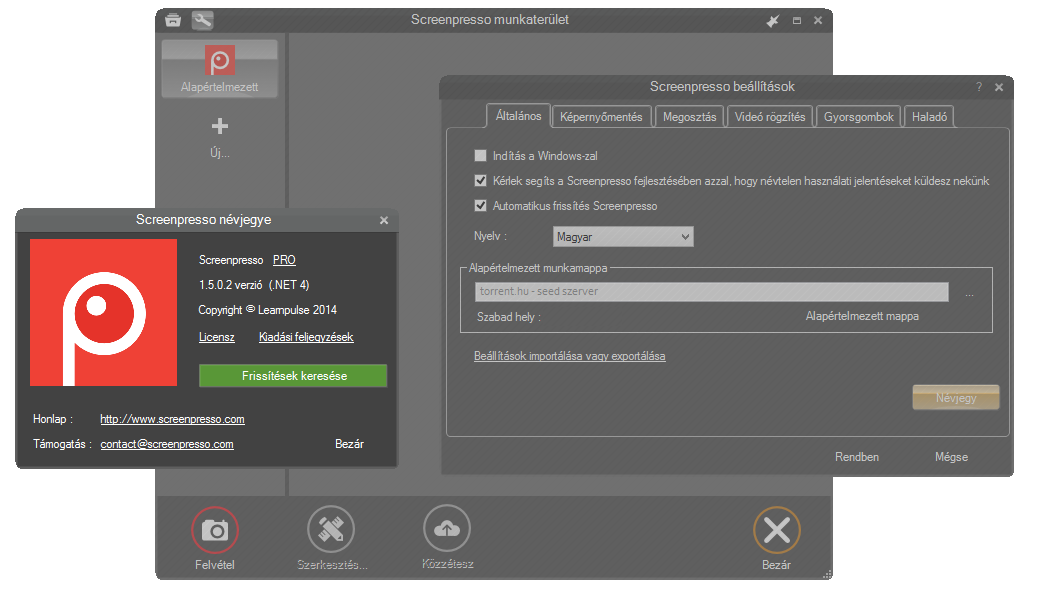Toggle anonymous usage reports checkbox
Image resolution: width=1042 pixels, height=589 pixels.
[480, 181]
